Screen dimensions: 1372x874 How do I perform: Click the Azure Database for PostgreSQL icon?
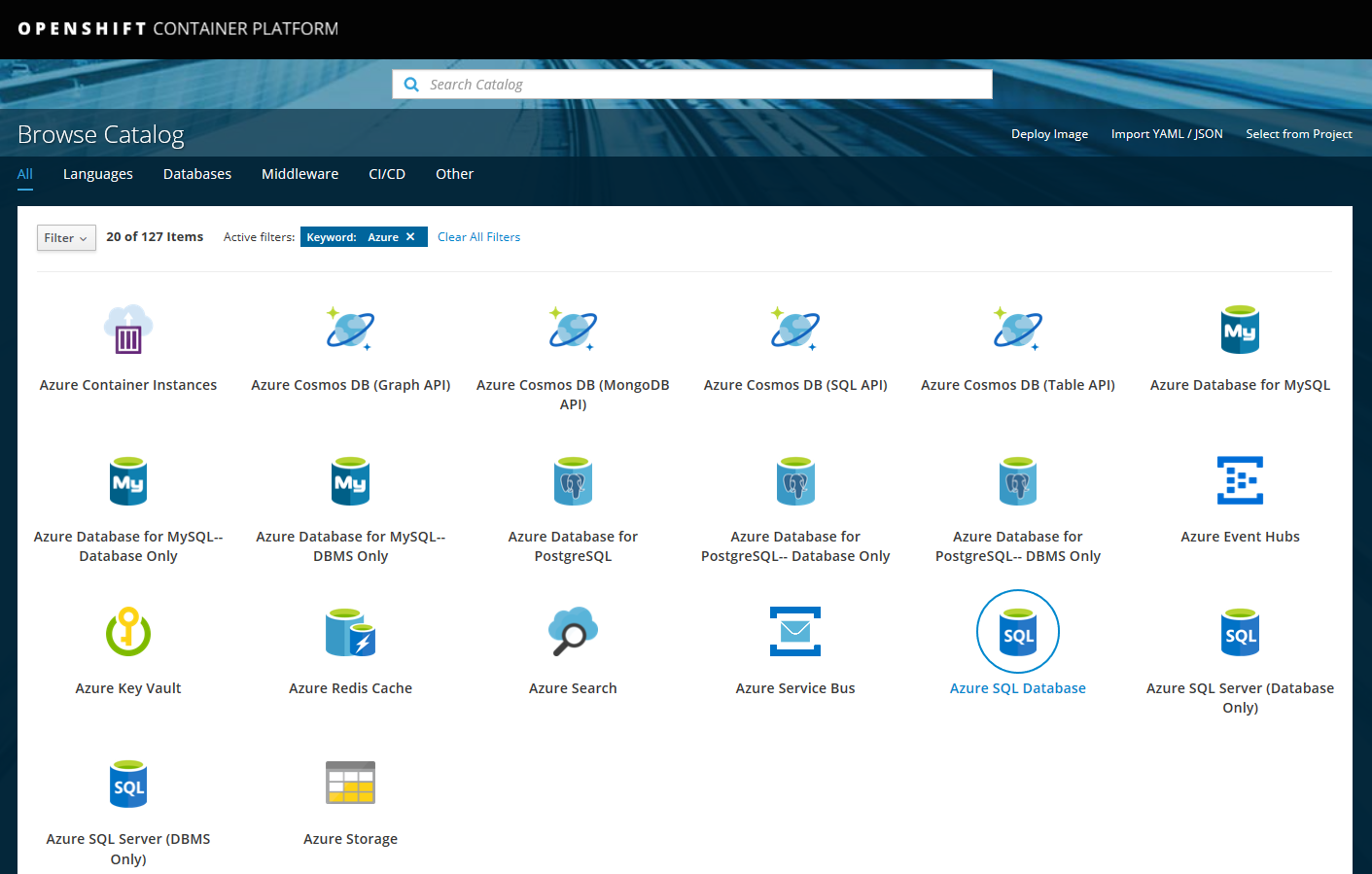tap(573, 481)
